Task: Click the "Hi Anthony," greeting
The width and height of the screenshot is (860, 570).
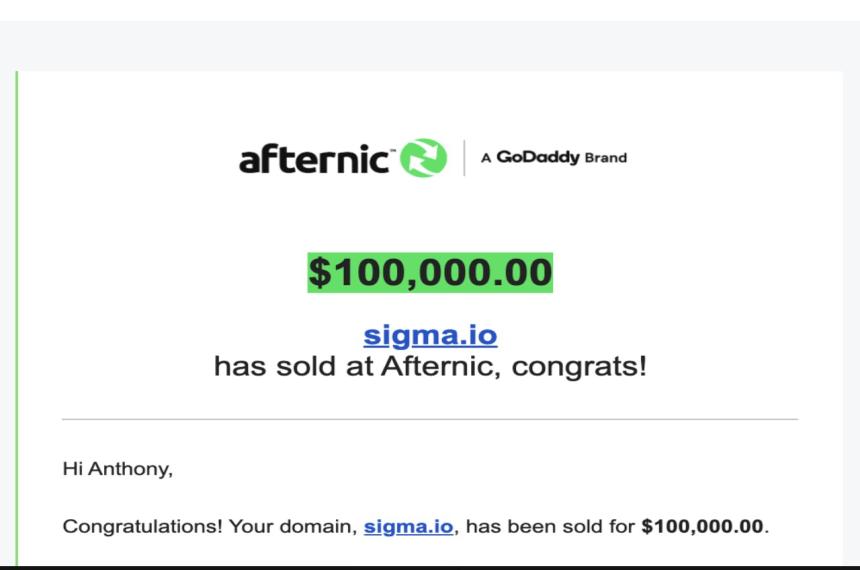Action: (117, 471)
